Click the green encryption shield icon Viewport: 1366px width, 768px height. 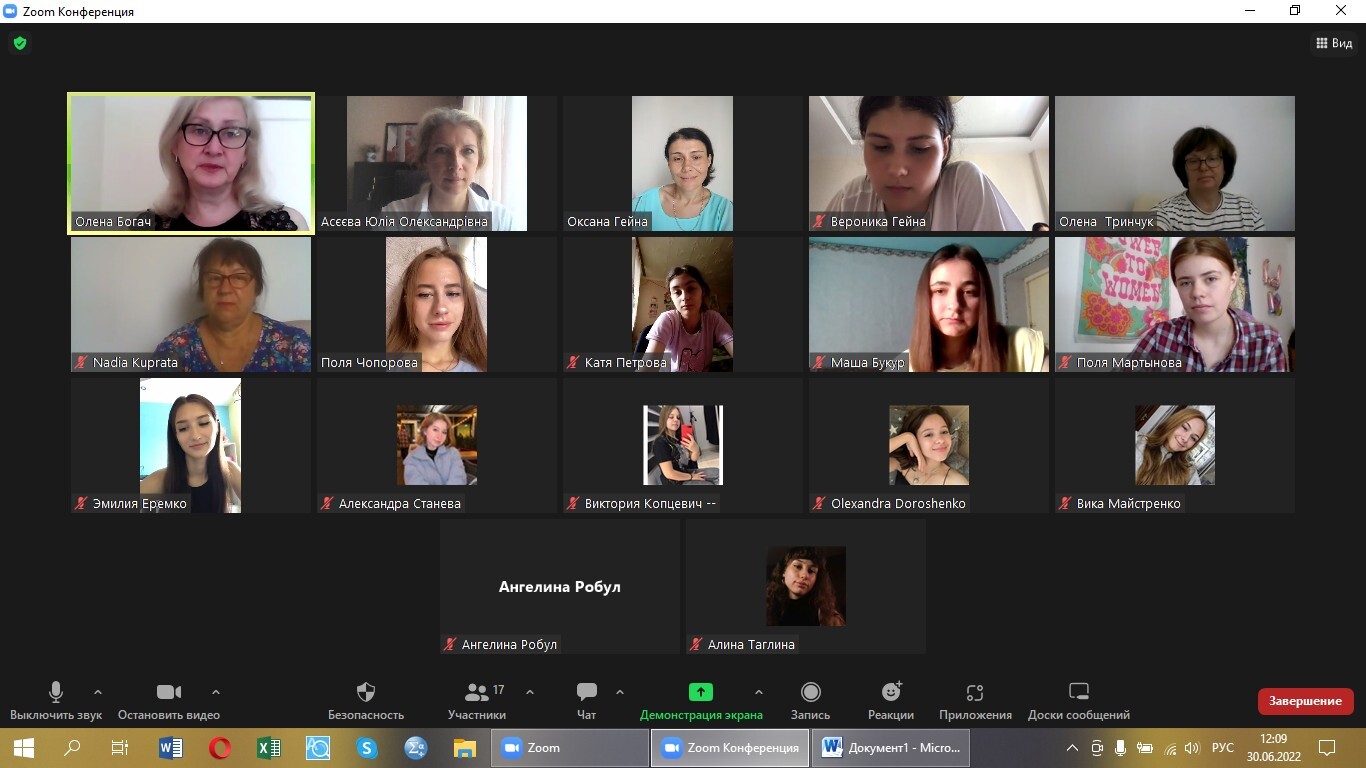(19, 43)
